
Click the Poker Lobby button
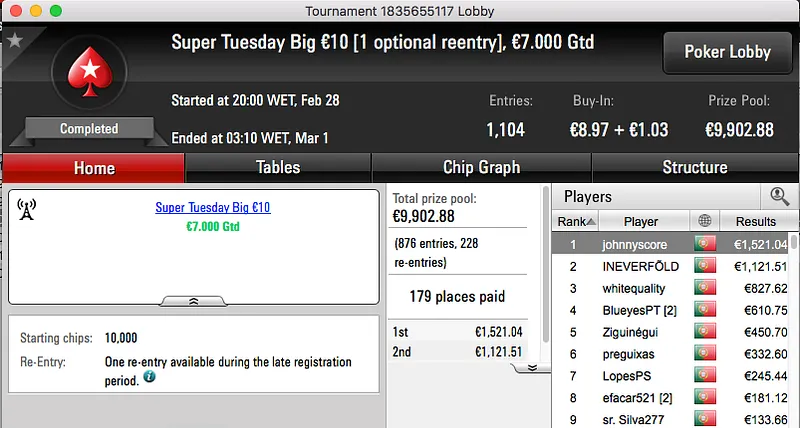[x=725, y=52]
